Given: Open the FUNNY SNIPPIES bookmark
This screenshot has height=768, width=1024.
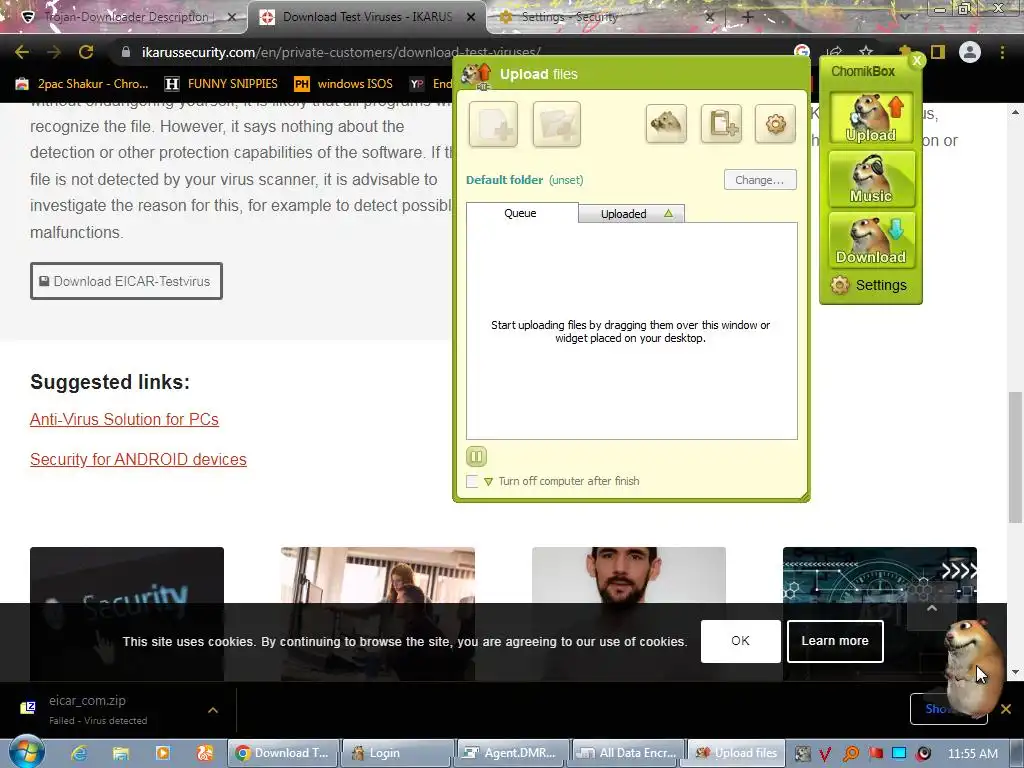Looking at the screenshot, I should coord(221,84).
